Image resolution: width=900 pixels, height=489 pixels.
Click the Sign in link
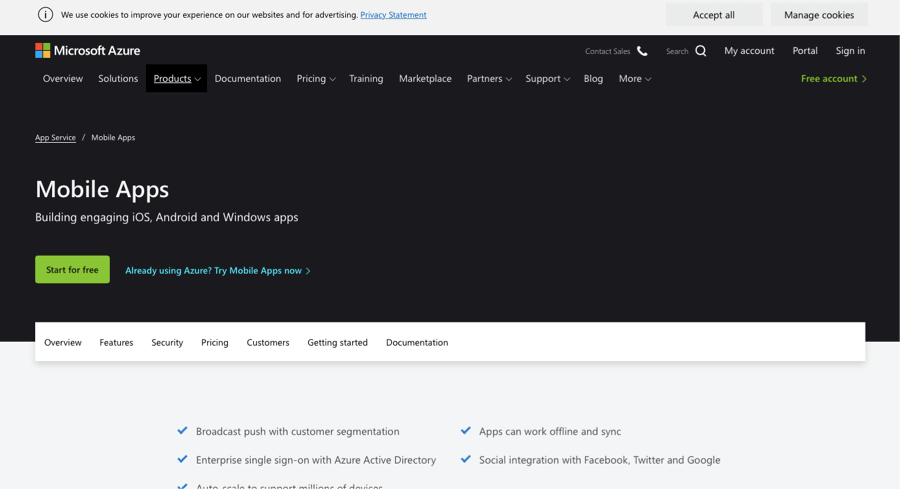click(x=850, y=51)
